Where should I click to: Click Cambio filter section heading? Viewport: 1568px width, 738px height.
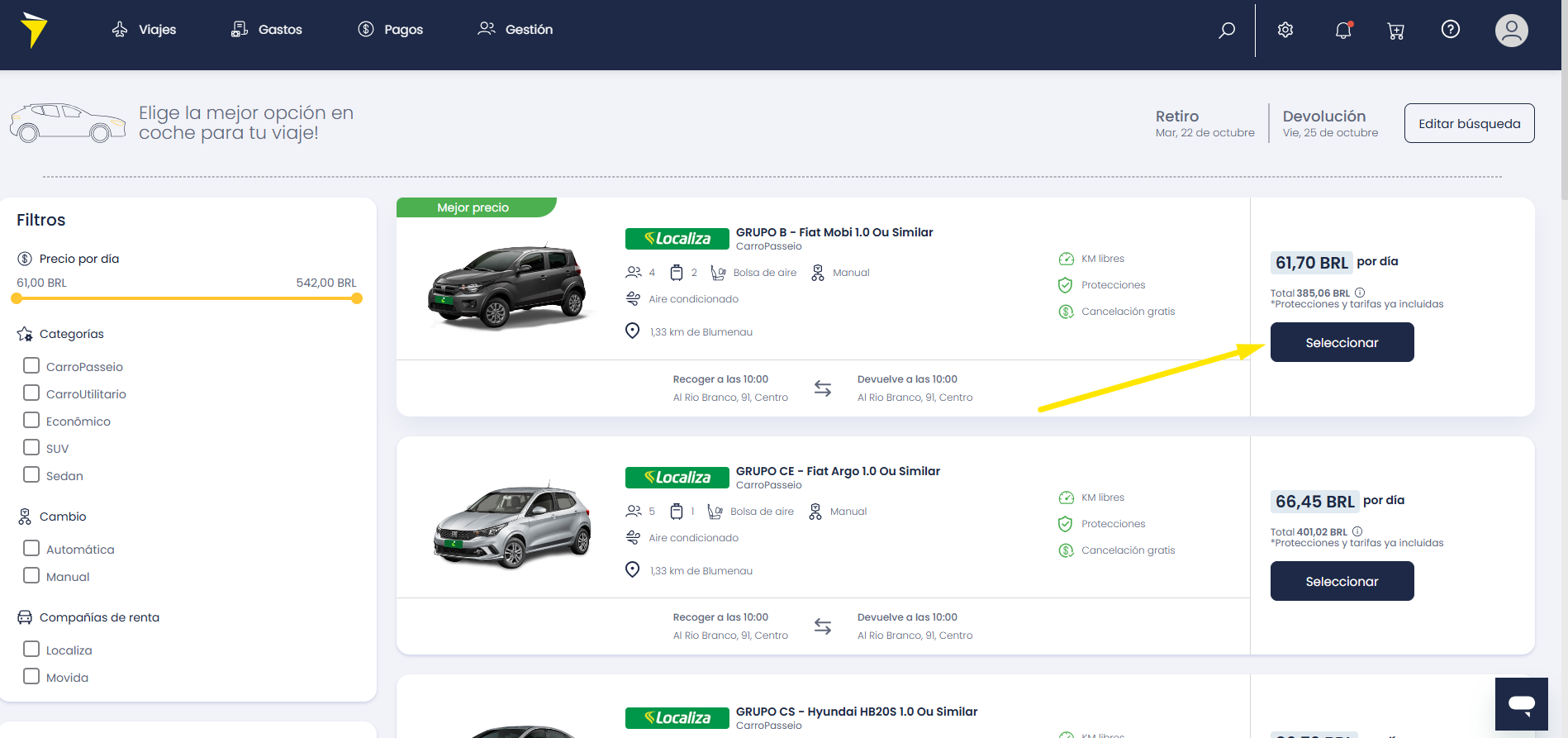click(63, 517)
